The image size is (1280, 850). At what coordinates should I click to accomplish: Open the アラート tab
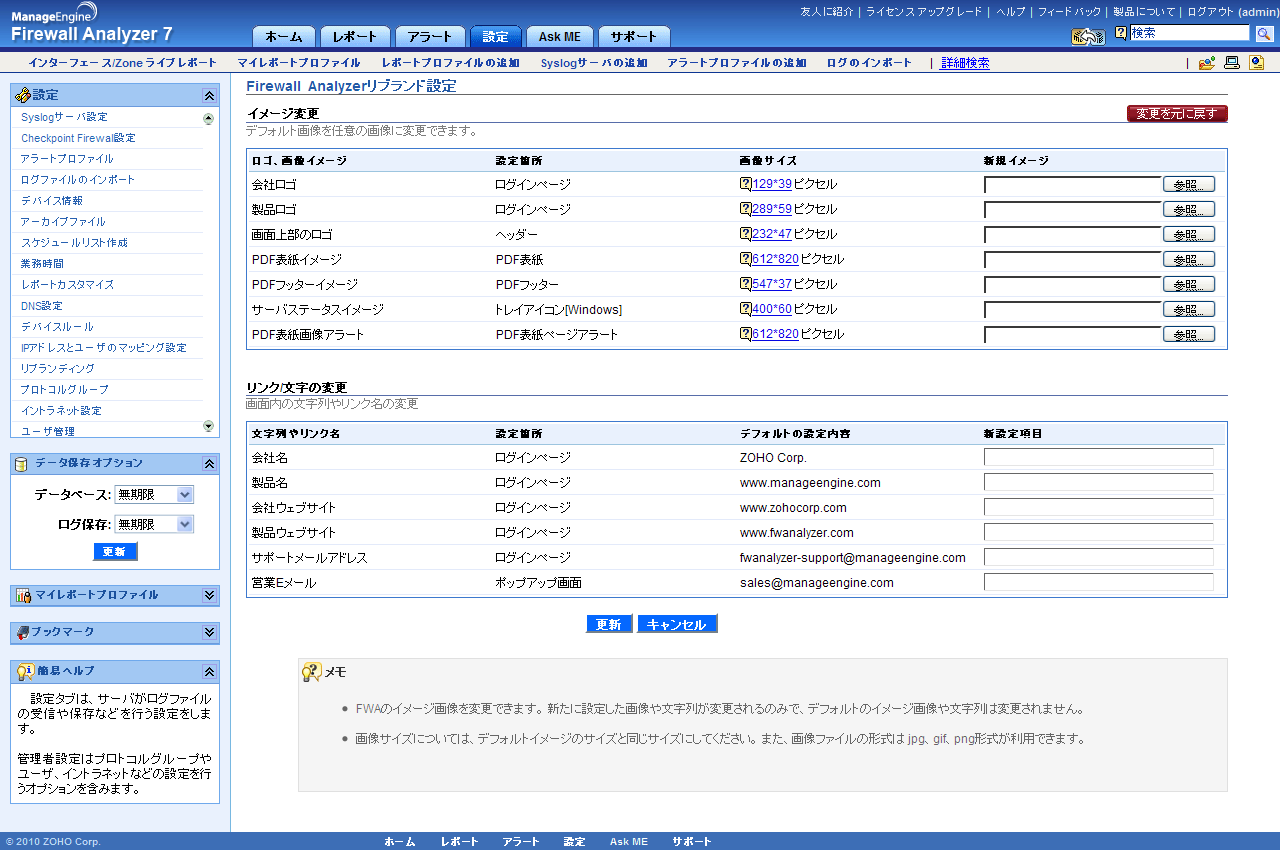430,37
